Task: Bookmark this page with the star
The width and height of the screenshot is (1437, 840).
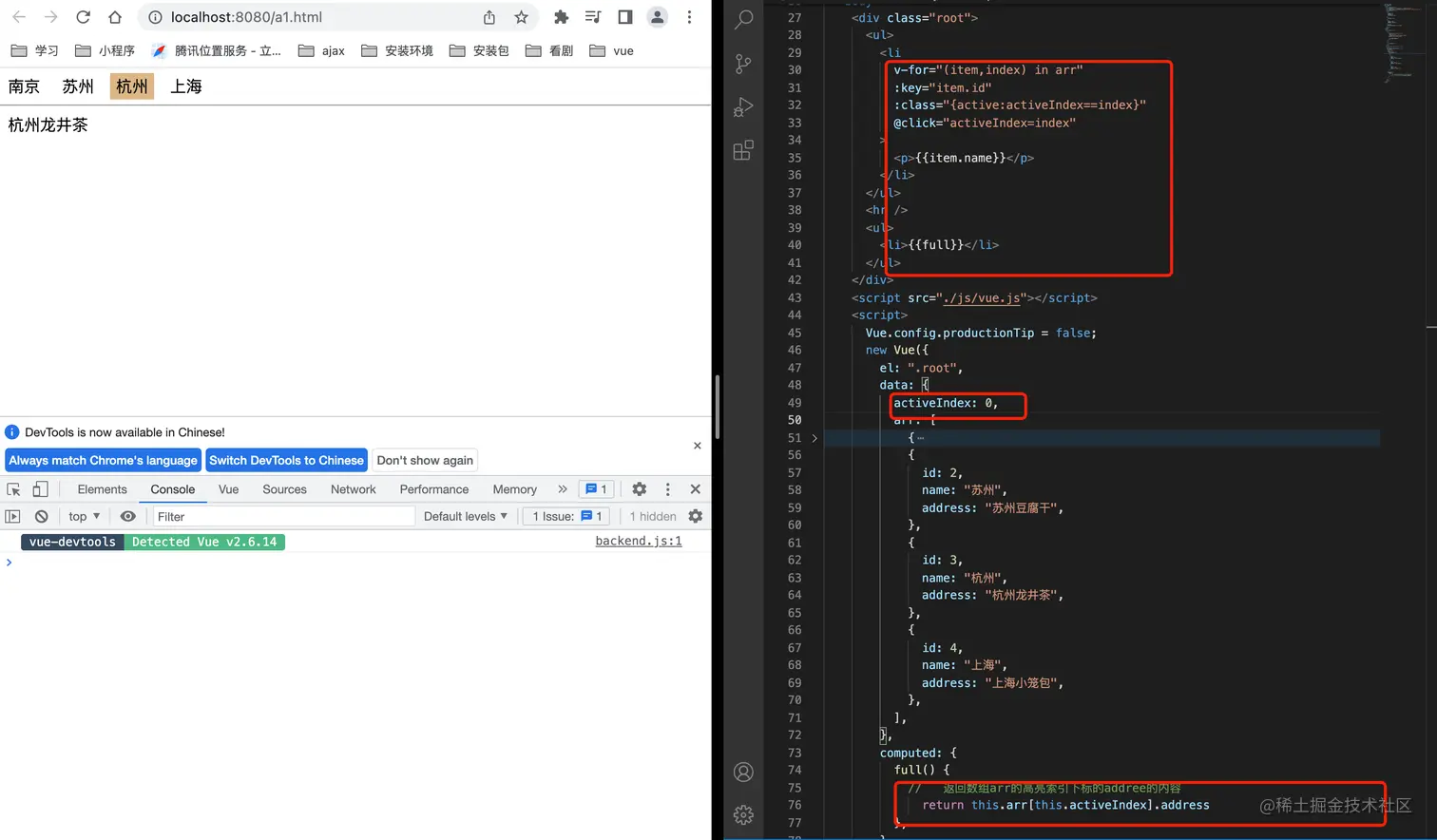Action: click(521, 17)
